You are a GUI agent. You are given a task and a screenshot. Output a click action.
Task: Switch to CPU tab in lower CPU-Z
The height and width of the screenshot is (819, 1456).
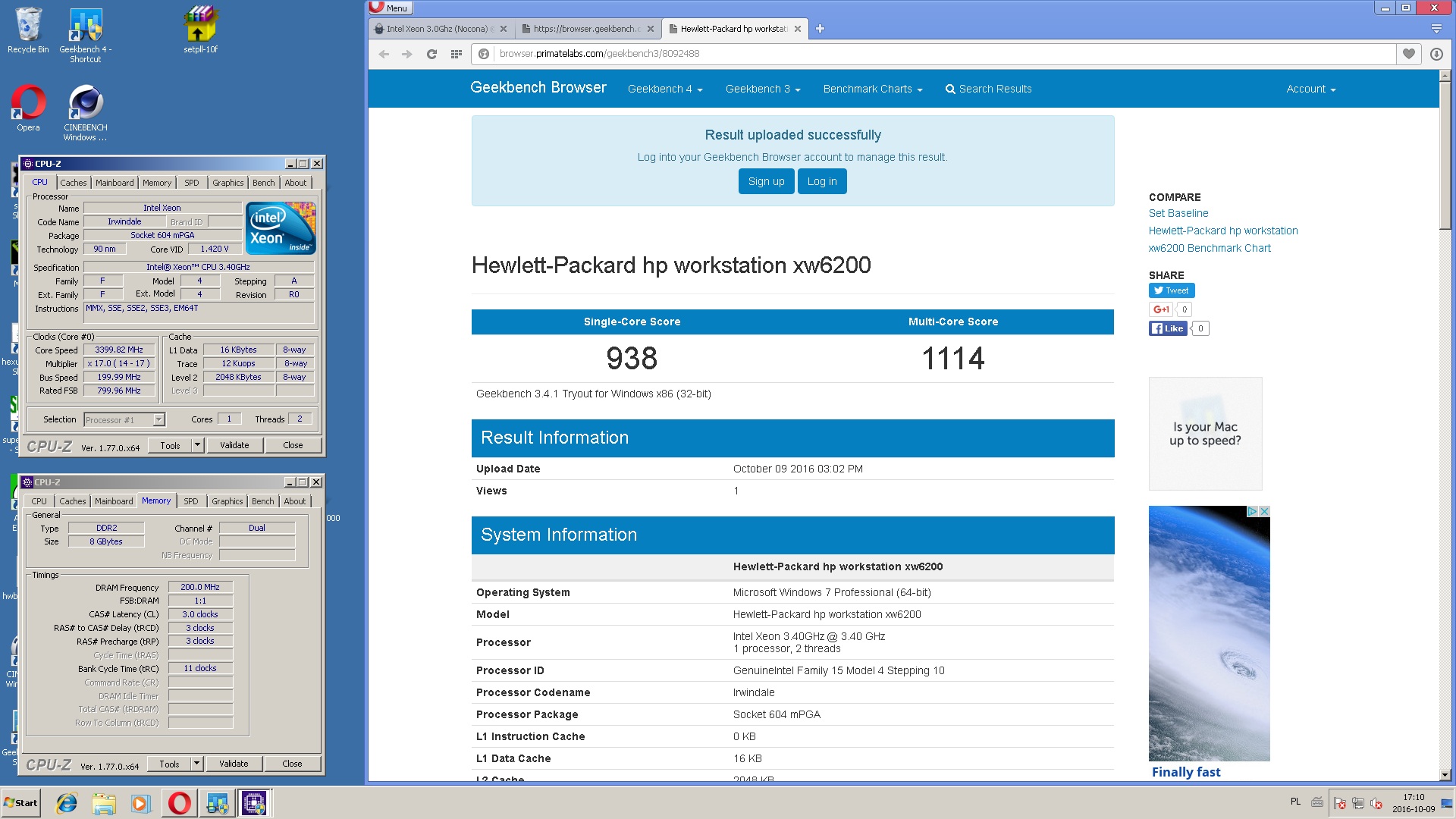click(39, 501)
